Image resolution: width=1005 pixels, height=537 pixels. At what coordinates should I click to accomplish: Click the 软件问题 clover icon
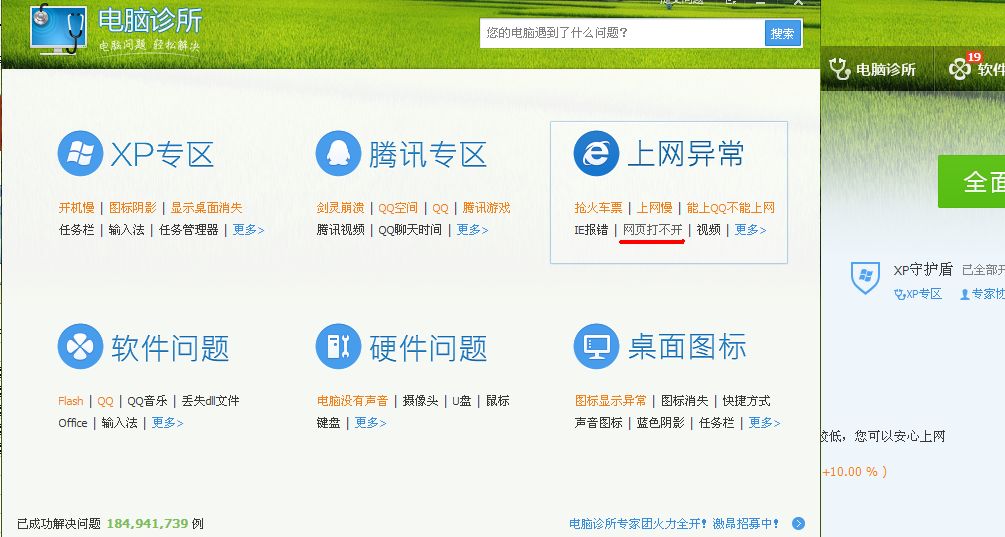pyautogui.click(x=80, y=346)
